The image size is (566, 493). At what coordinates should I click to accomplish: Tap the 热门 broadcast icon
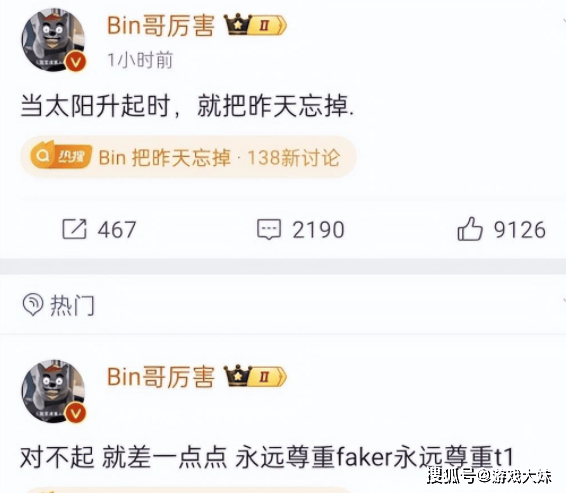(33, 304)
